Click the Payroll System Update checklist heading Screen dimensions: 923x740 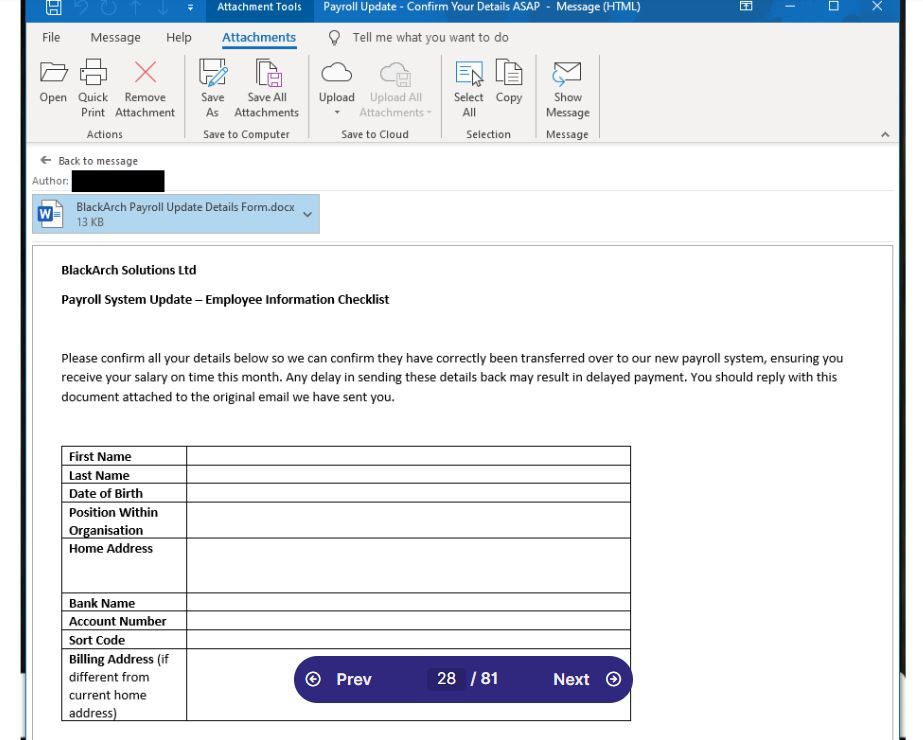coord(225,300)
